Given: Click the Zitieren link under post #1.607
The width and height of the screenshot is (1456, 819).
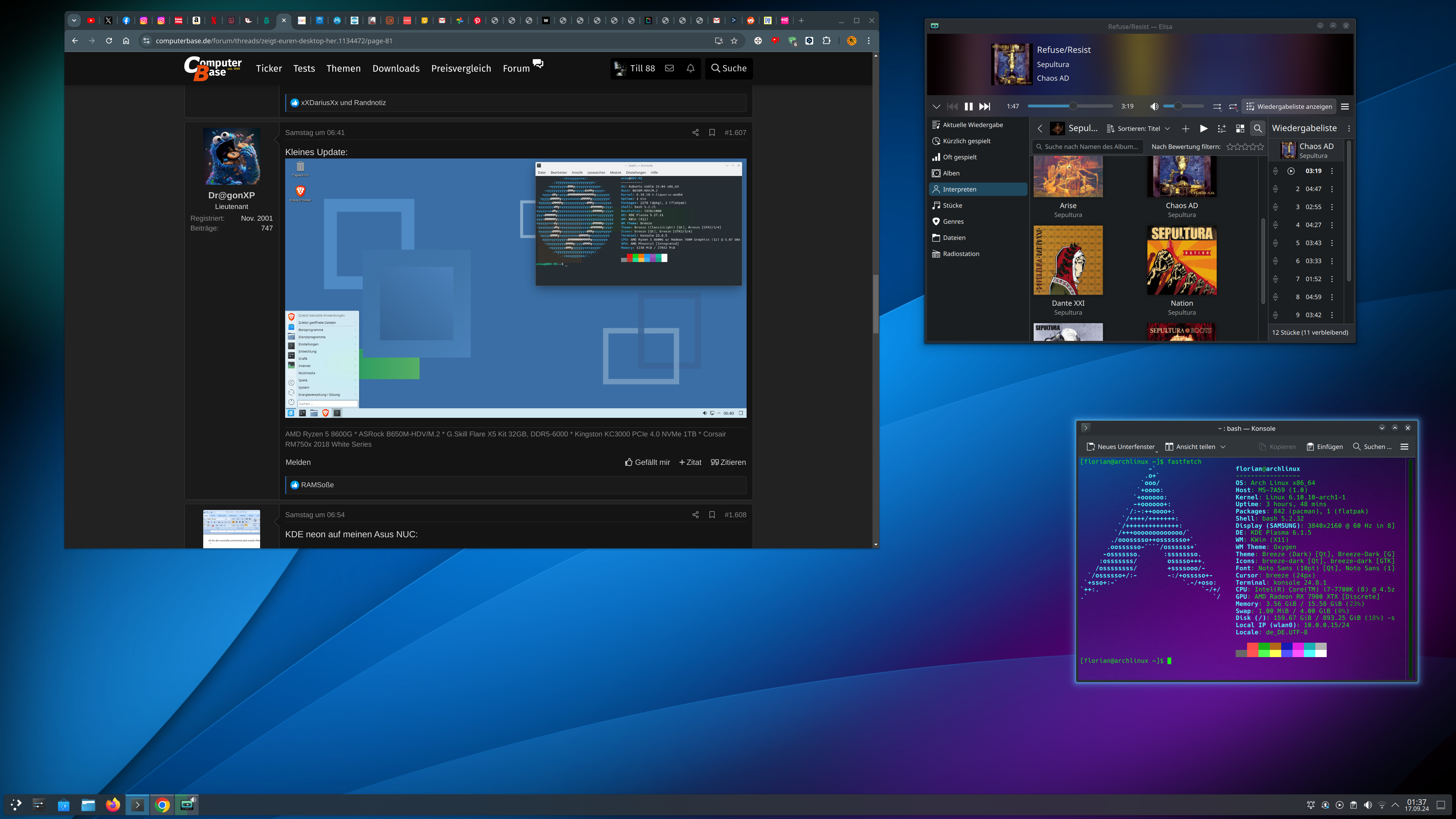Looking at the screenshot, I should click(x=728, y=462).
